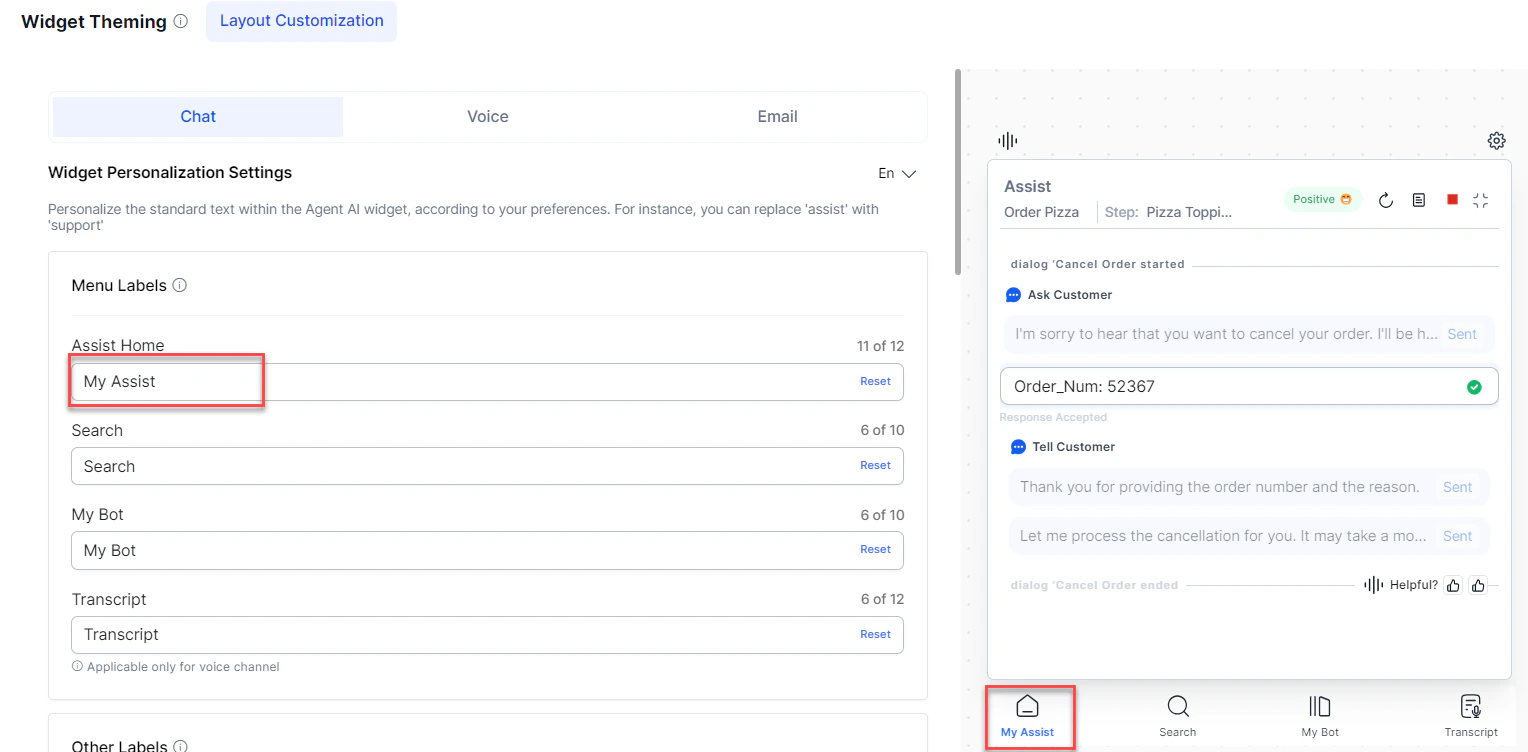Image resolution: width=1528 pixels, height=752 pixels.
Task: Click the Assist Home input with My Assist
Action: [x=487, y=382]
